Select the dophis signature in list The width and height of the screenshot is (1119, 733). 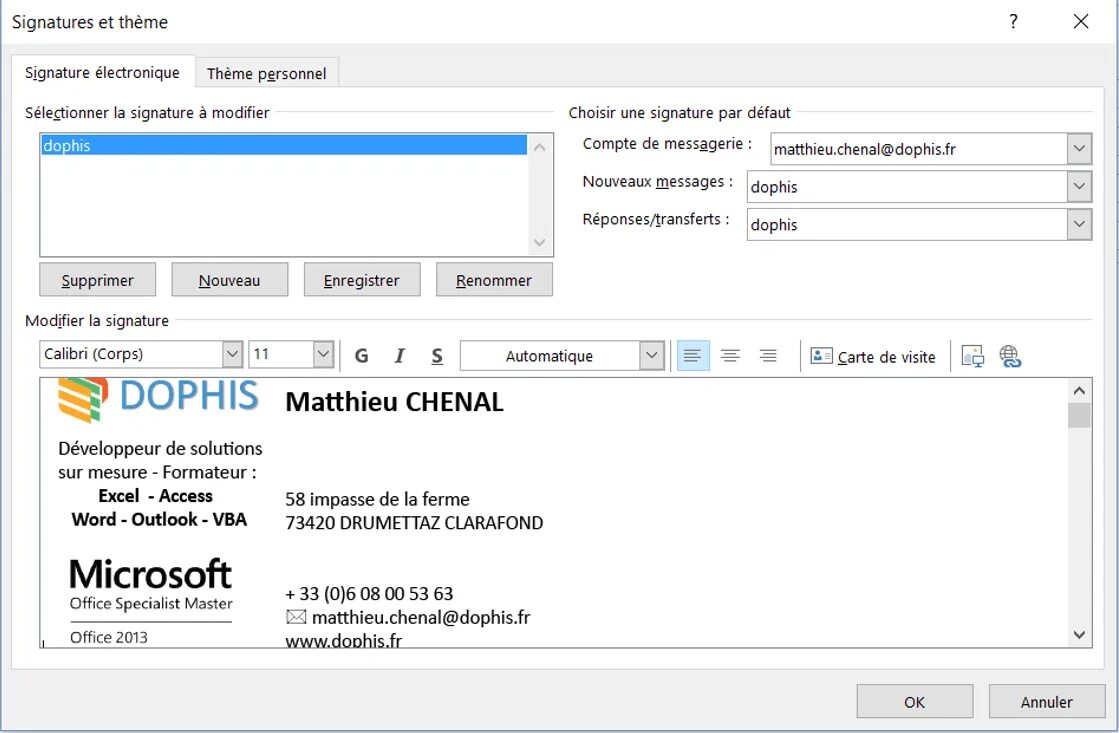tap(284, 146)
